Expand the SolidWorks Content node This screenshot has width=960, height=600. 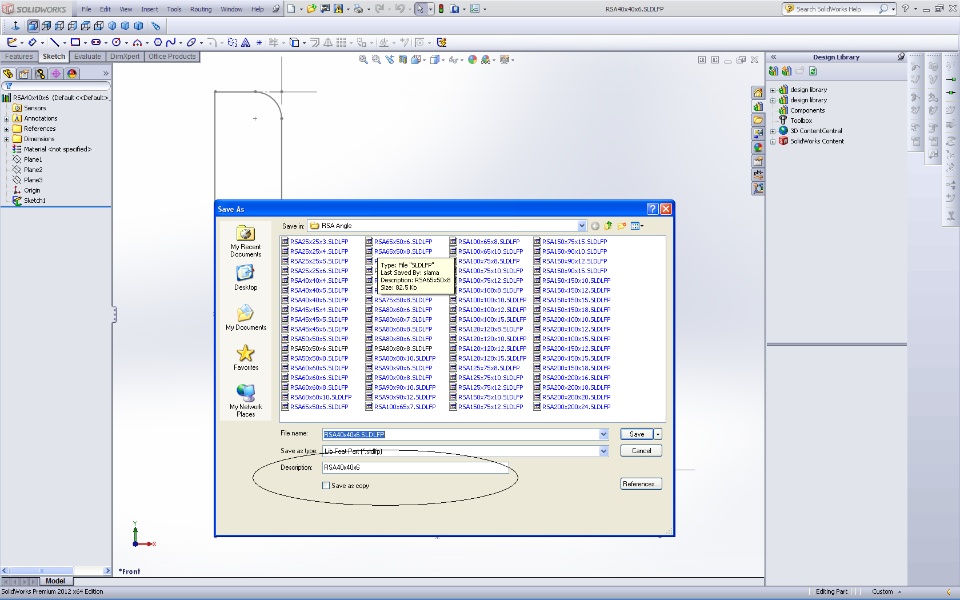click(773, 141)
